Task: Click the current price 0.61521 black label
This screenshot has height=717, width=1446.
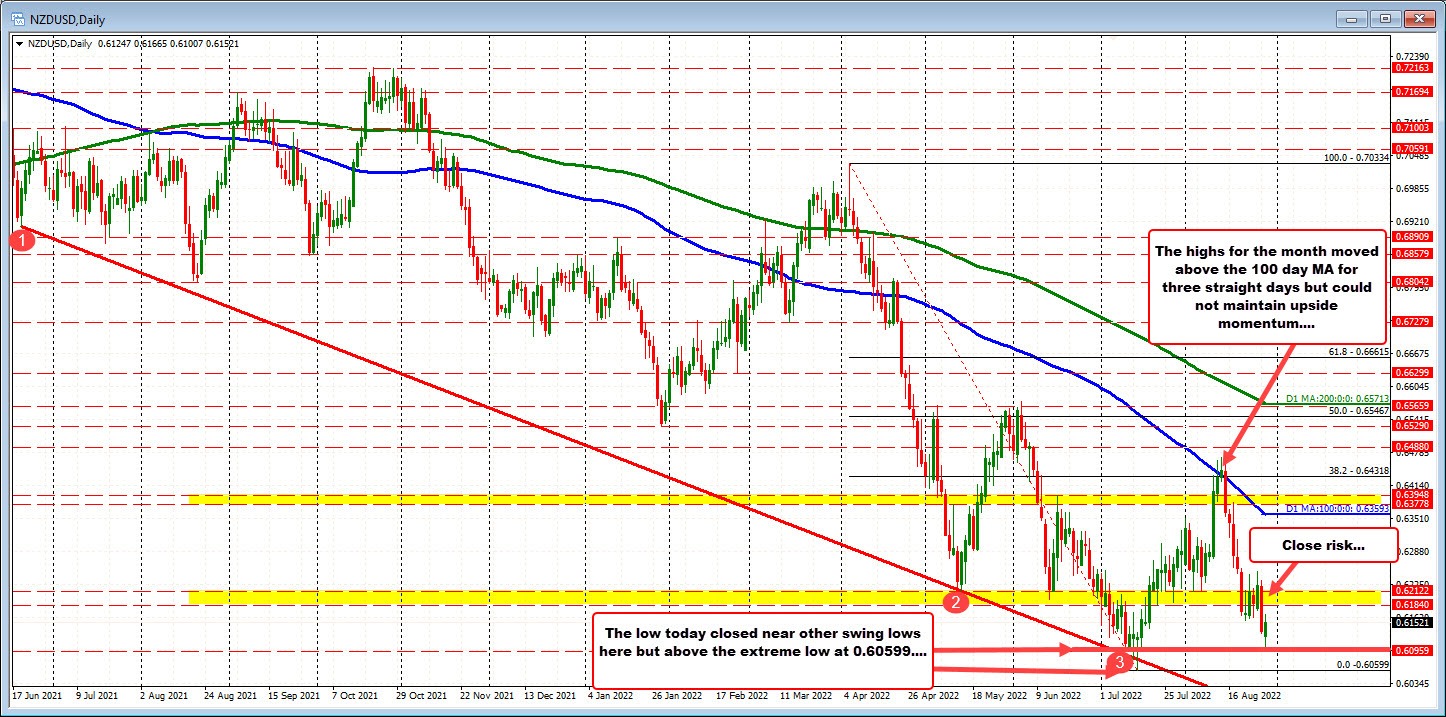Action: (1410, 622)
